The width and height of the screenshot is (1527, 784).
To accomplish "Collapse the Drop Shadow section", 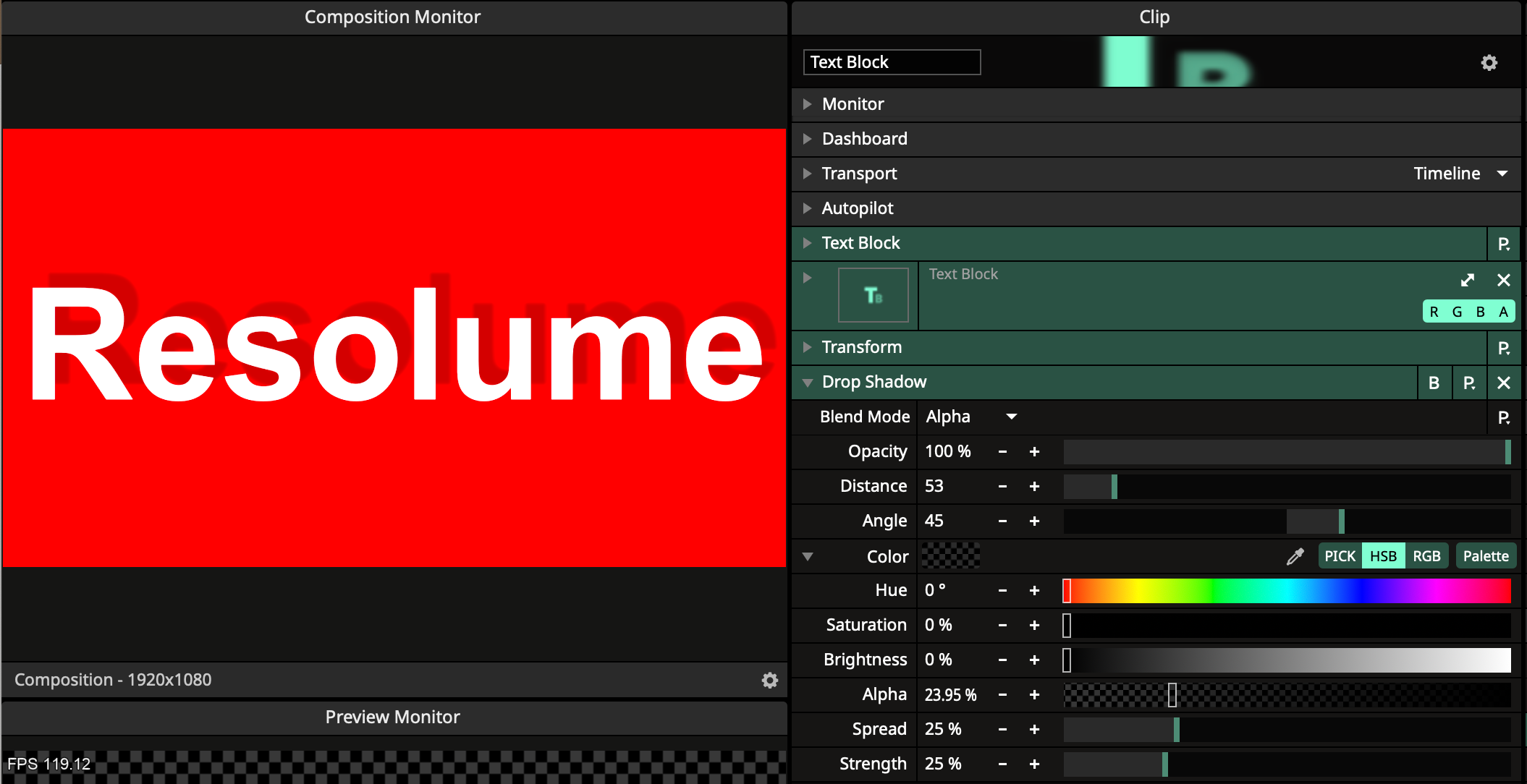I will (807, 382).
